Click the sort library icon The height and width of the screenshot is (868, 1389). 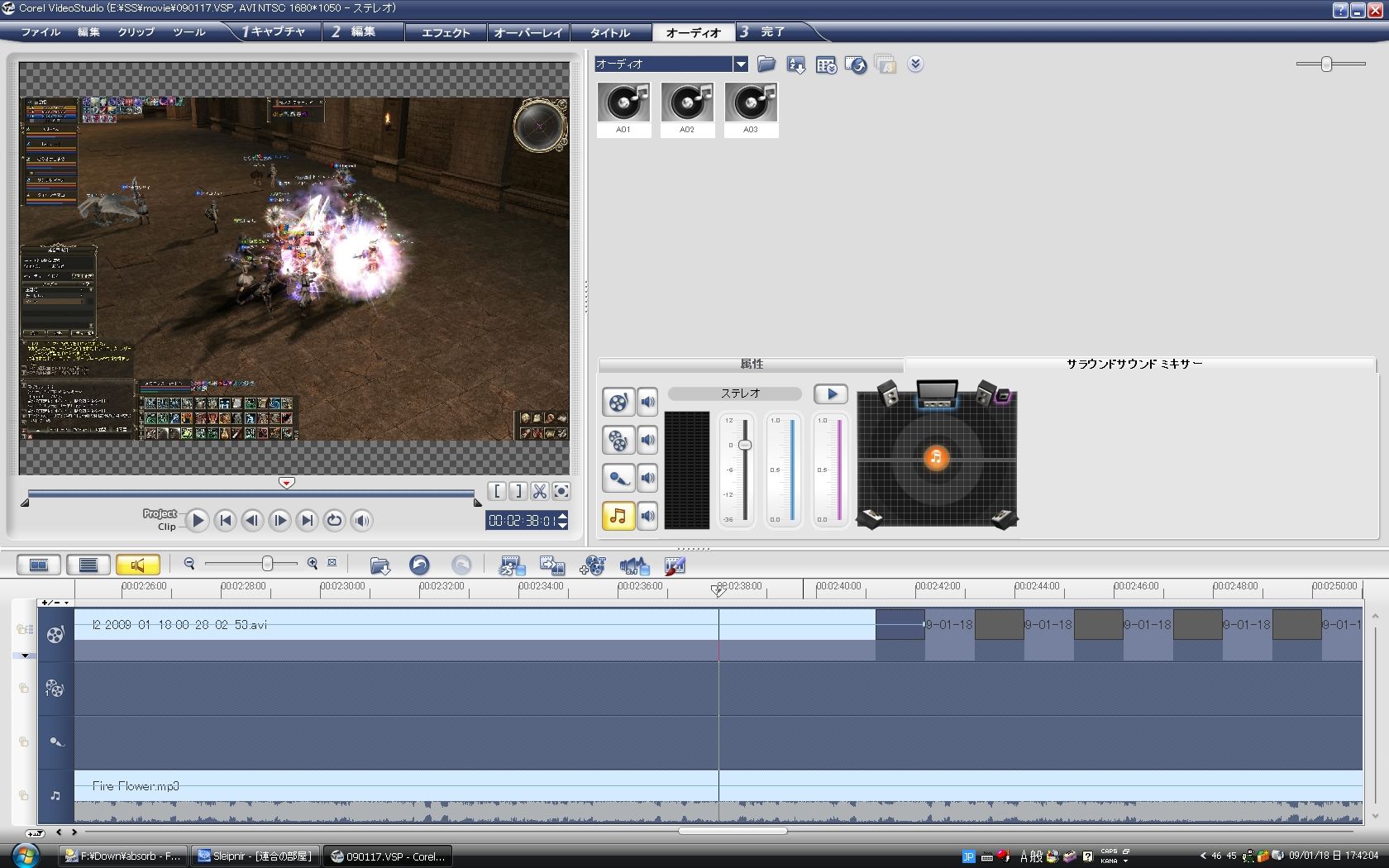click(796, 64)
